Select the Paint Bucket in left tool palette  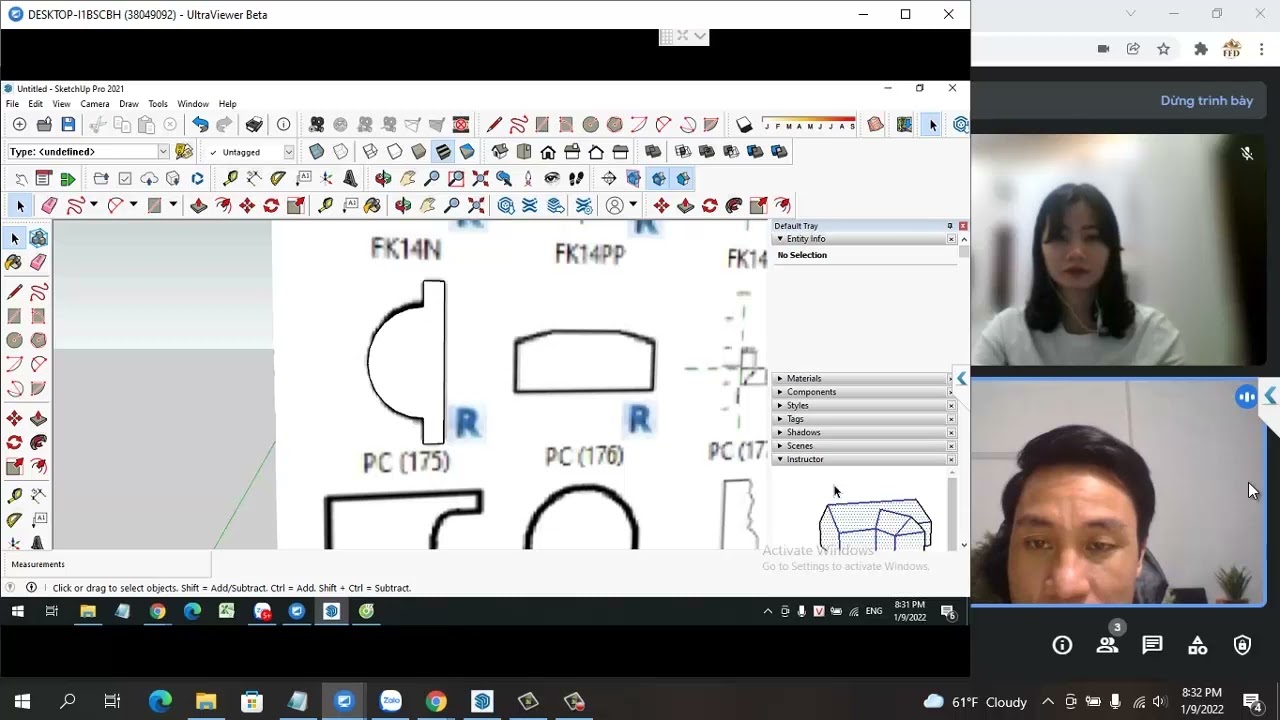point(14,262)
